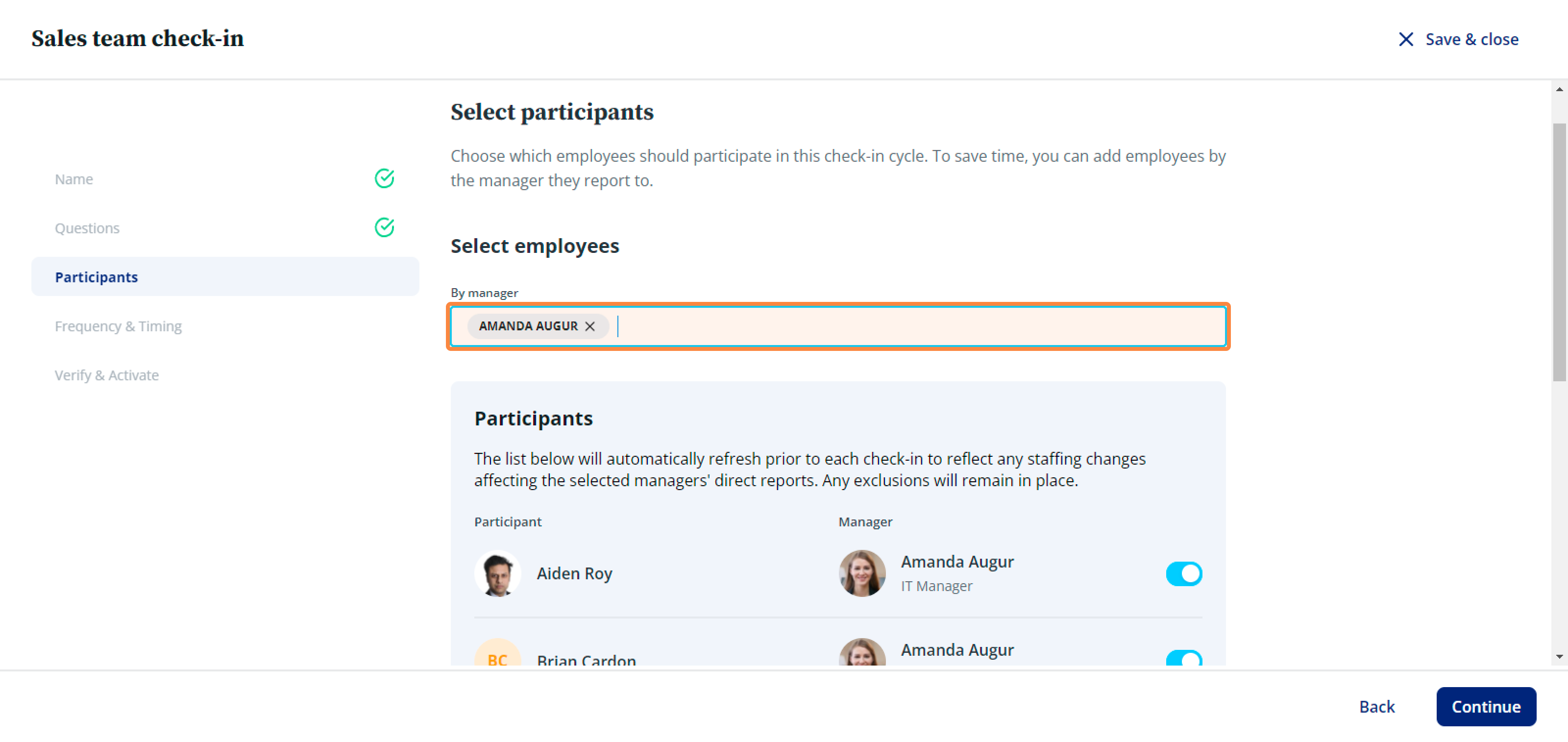
Task: Click Aiden Roy's profile photo
Action: (497, 573)
